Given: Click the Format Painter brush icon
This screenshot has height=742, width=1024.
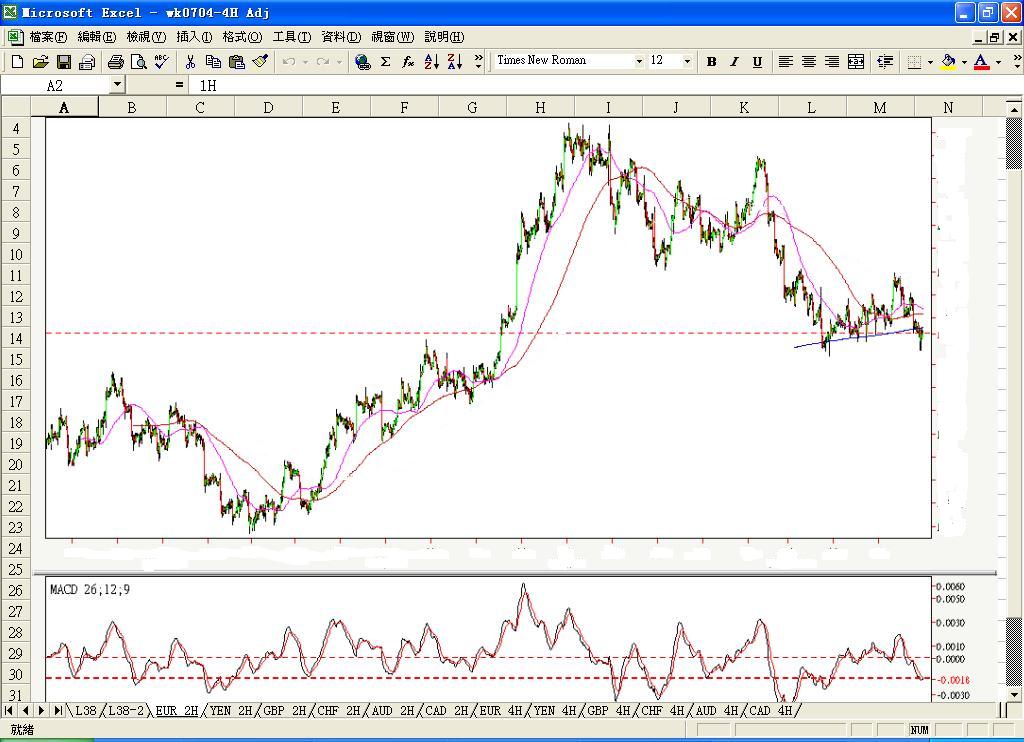Looking at the screenshot, I should pos(260,62).
